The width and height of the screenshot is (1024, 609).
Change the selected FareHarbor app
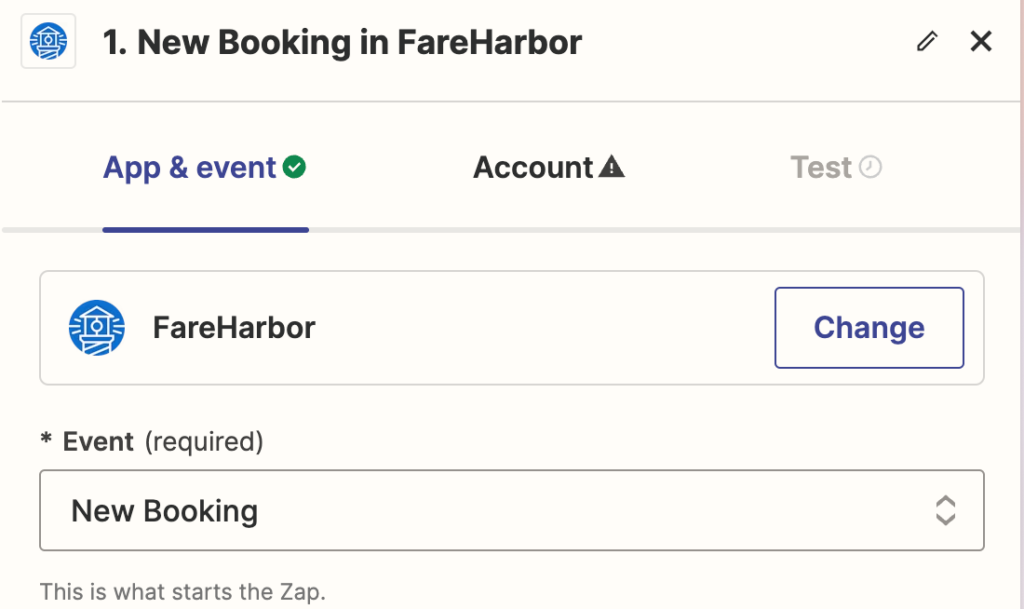(x=869, y=328)
